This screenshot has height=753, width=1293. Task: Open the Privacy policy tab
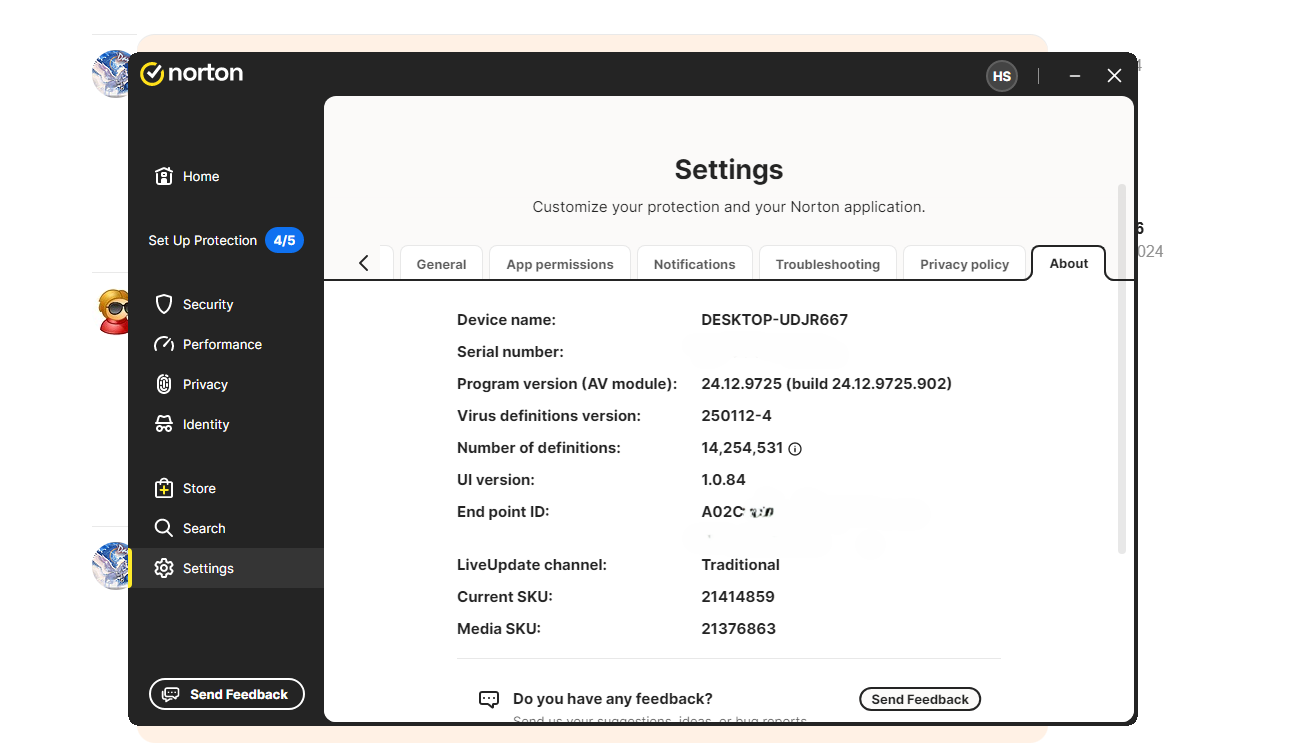pos(964,264)
